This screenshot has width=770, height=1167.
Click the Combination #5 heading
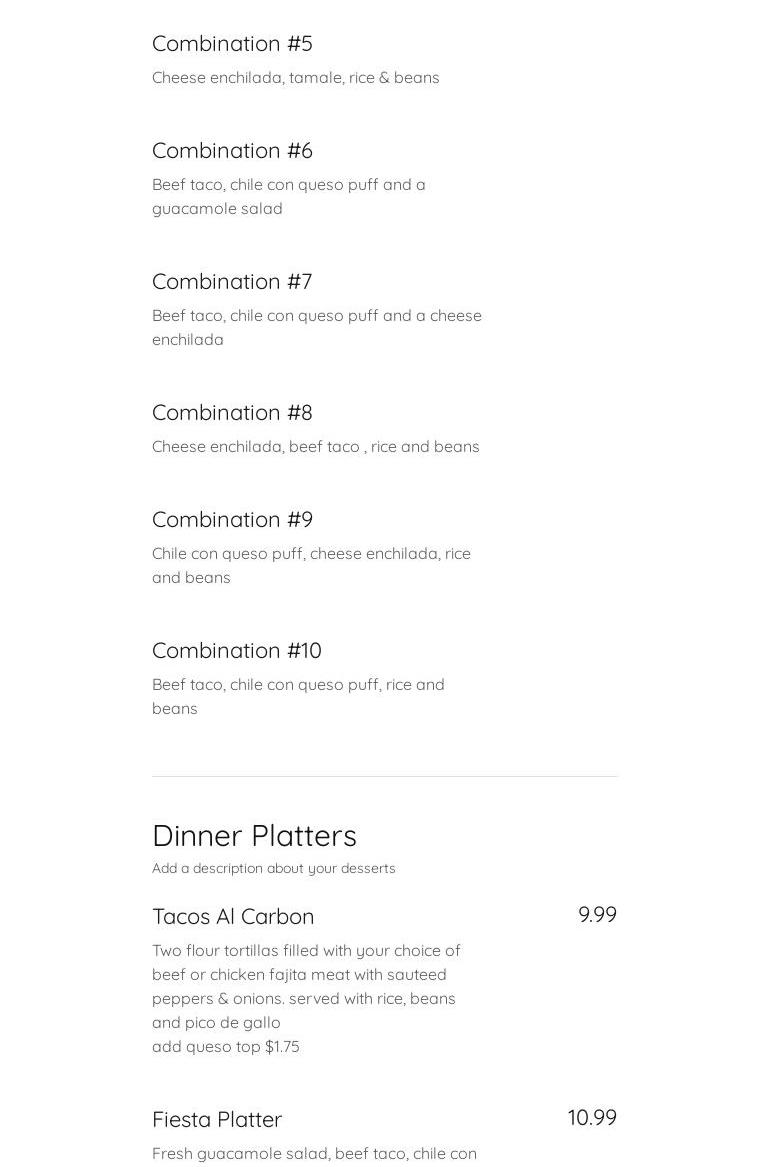[232, 44]
